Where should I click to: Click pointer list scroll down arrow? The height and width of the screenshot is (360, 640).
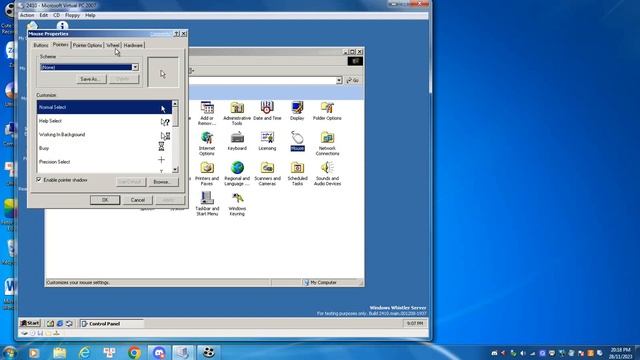pyautogui.click(x=175, y=169)
